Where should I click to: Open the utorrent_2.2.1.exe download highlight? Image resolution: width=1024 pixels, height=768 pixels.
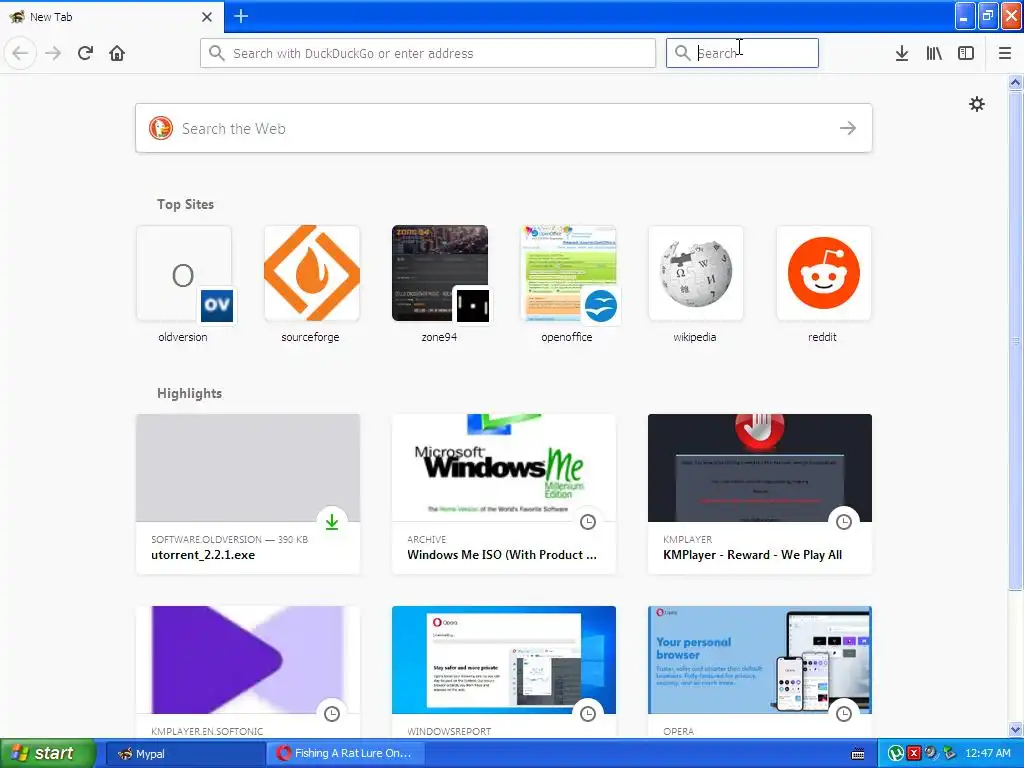(248, 494)
